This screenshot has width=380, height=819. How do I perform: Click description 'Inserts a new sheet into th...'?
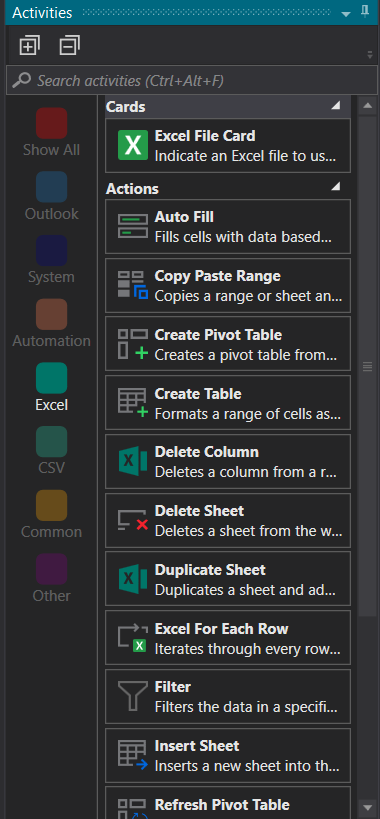pos(247,766)
